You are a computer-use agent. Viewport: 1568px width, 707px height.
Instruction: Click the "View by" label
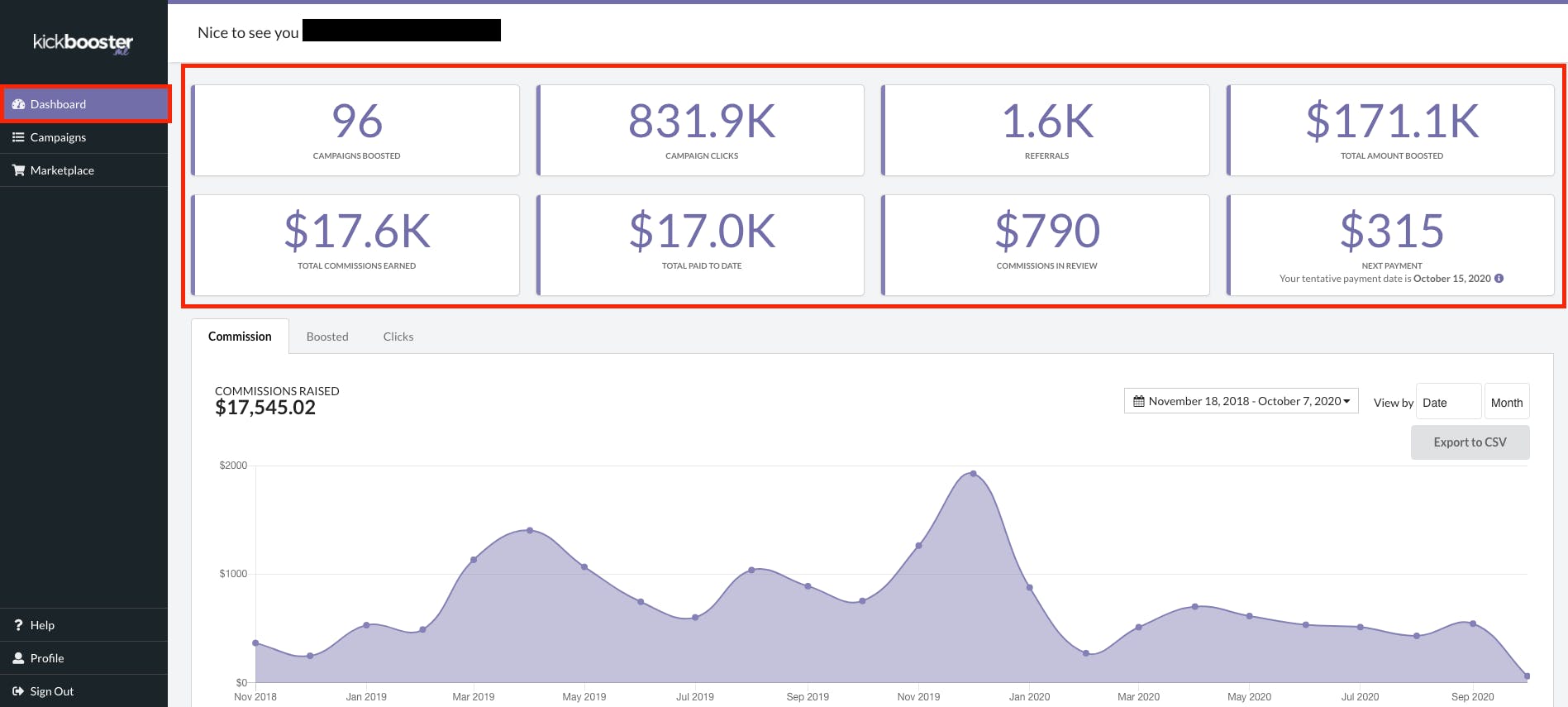pyautogui.click(x=1394, y=403)
